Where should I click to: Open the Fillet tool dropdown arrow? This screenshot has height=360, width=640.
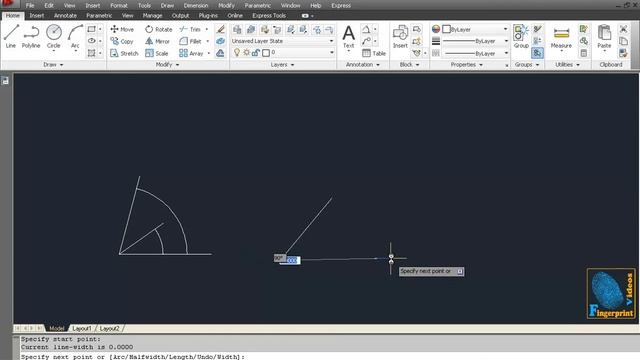pyautogui.click(x=207, y=41)
